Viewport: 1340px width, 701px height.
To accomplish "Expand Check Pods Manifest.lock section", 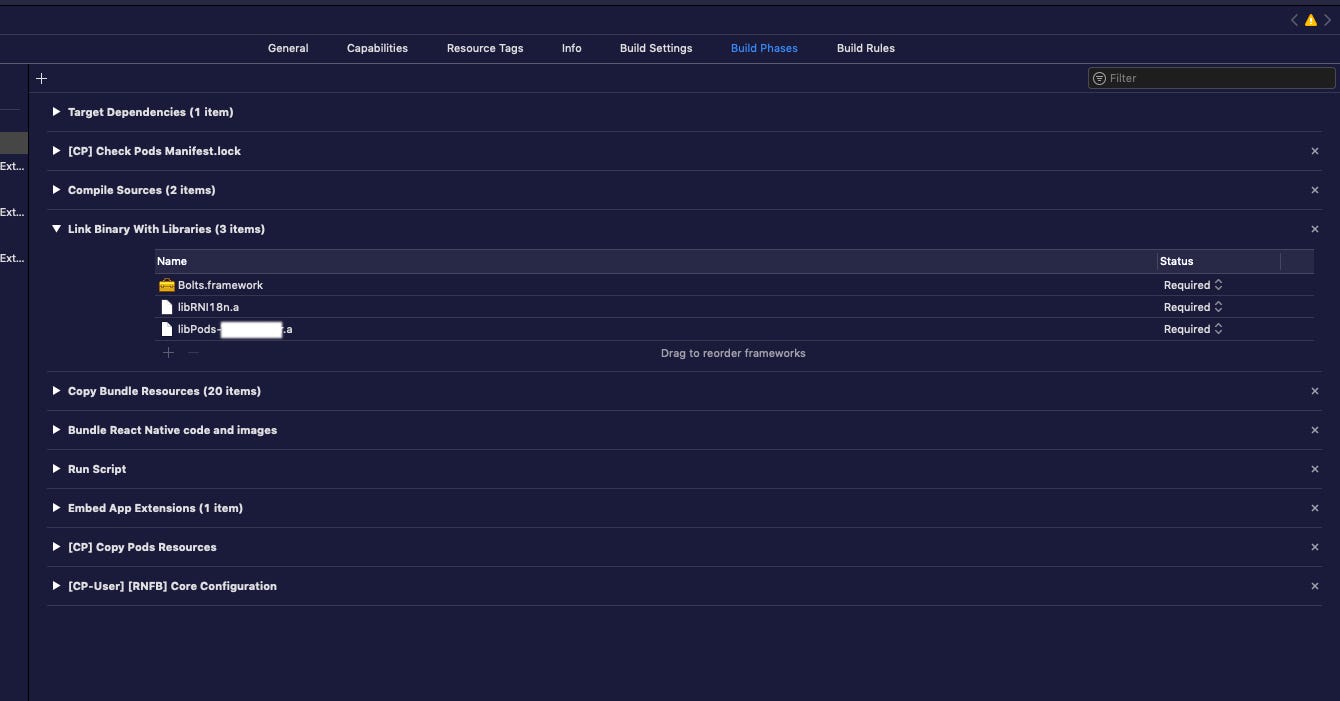I will coord(56,151).
